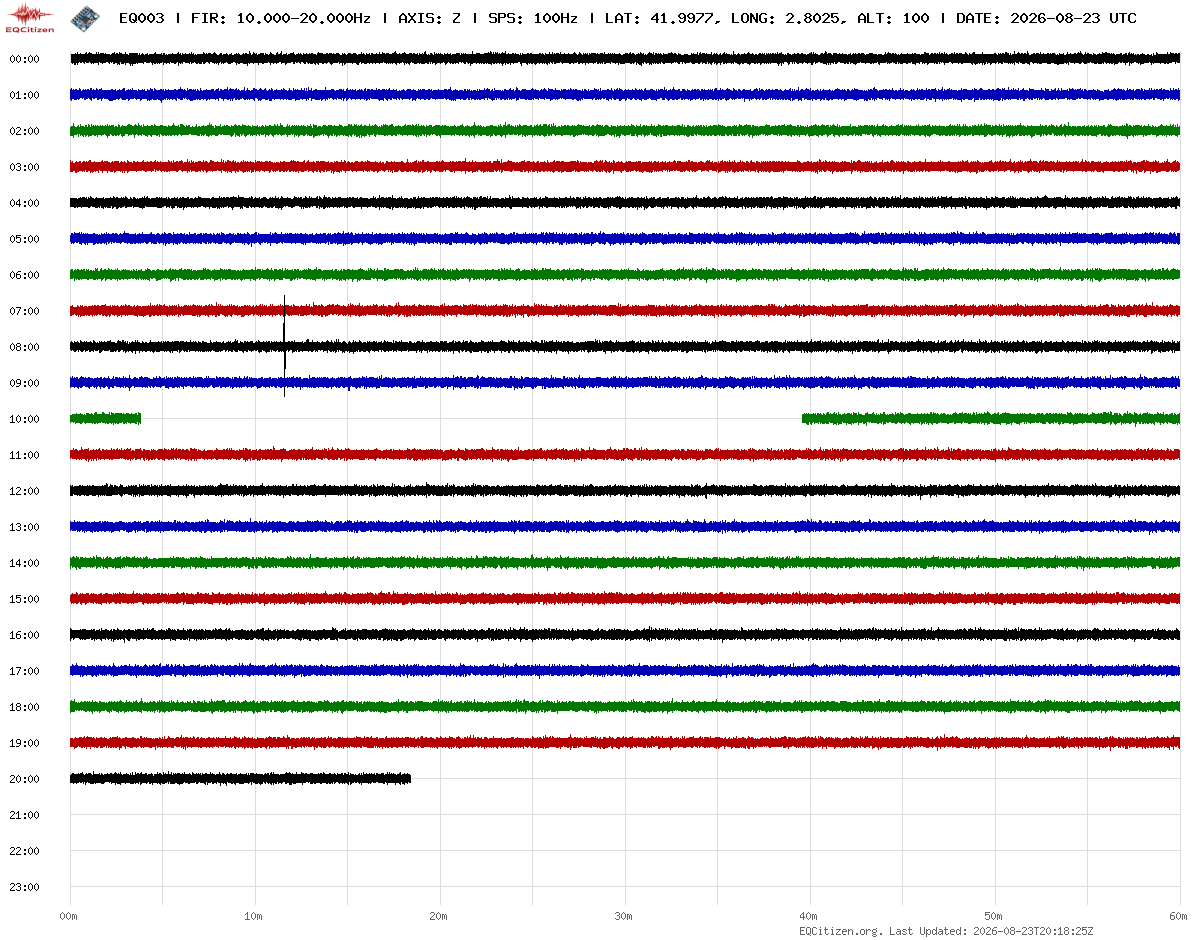Viewport: 1200px width, 940px height.
Task: Click the 12:00 hour label
Action: [x=24, y=491]
